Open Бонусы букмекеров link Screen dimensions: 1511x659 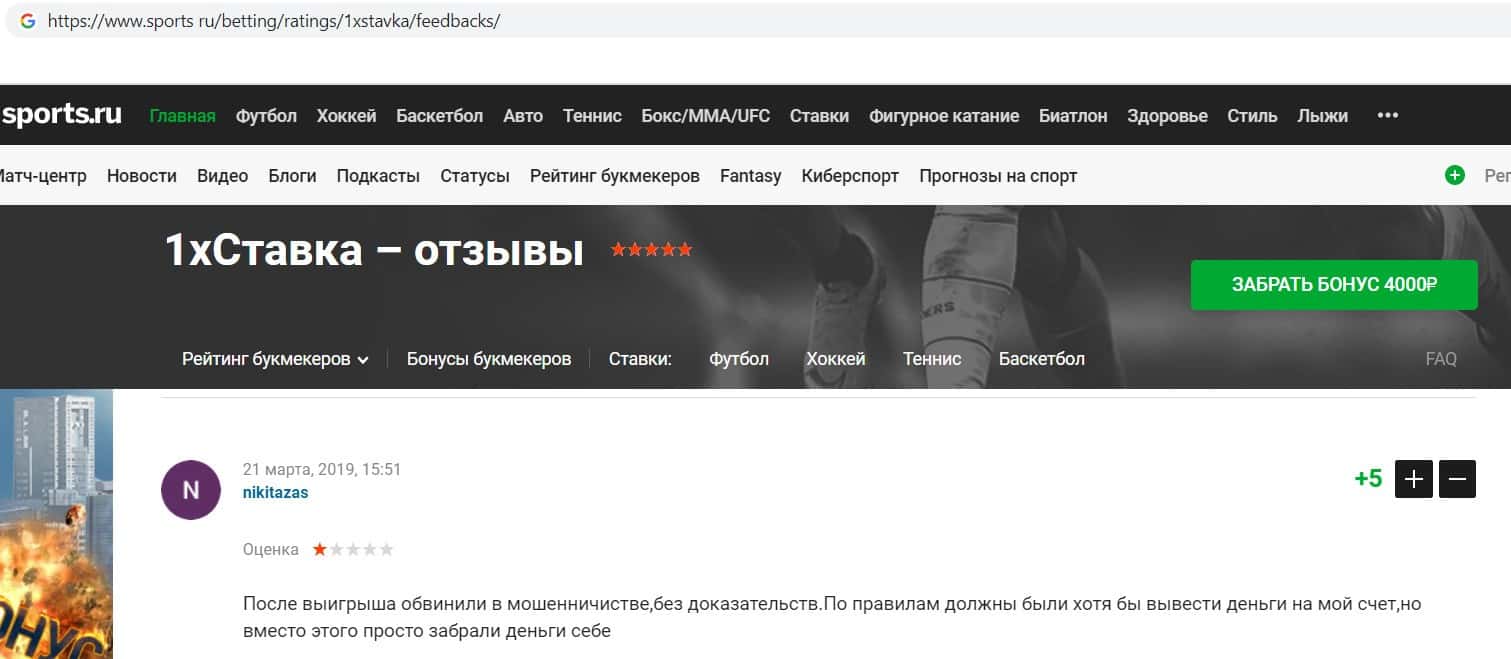(489, 359)
